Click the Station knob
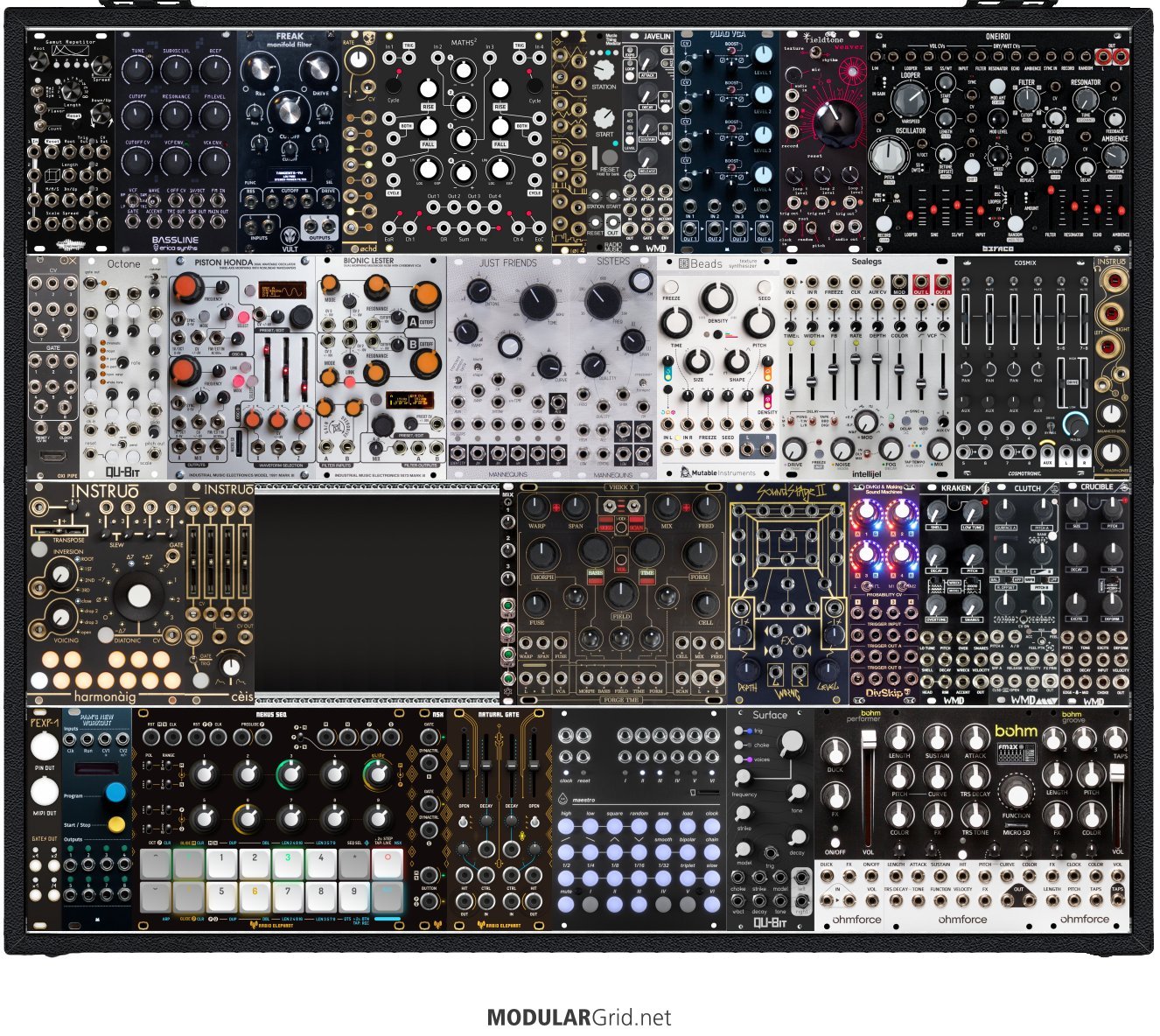Screen dimensions: 1160x1036 [x=604, y=71]
